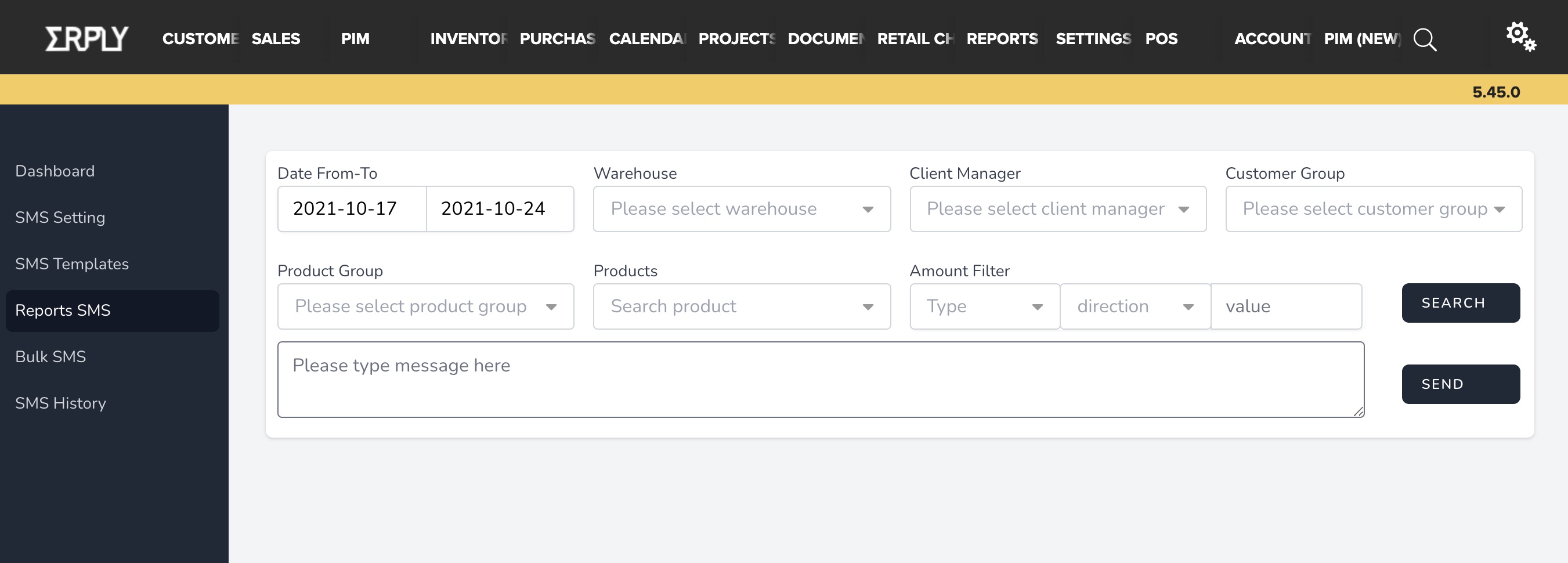Open the Product Group dropdown
Viewport: 1568px width, 563px height.
point(425,306)
